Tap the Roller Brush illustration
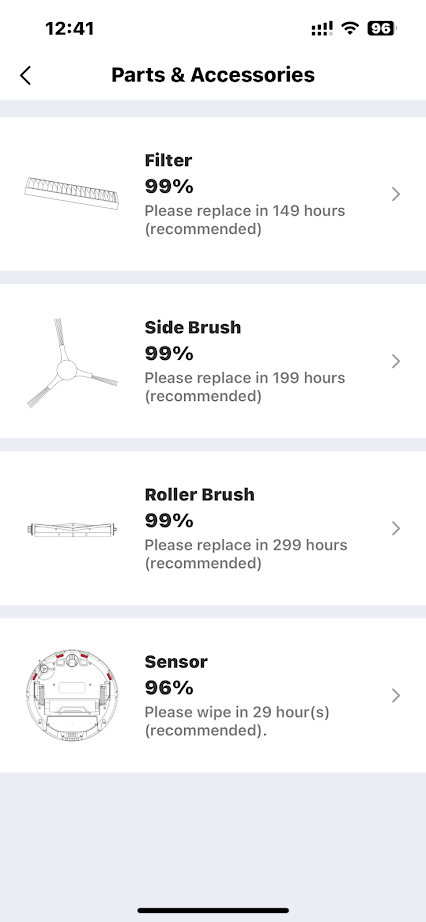This screenshot has height=922, width=426. pos(73,529)
